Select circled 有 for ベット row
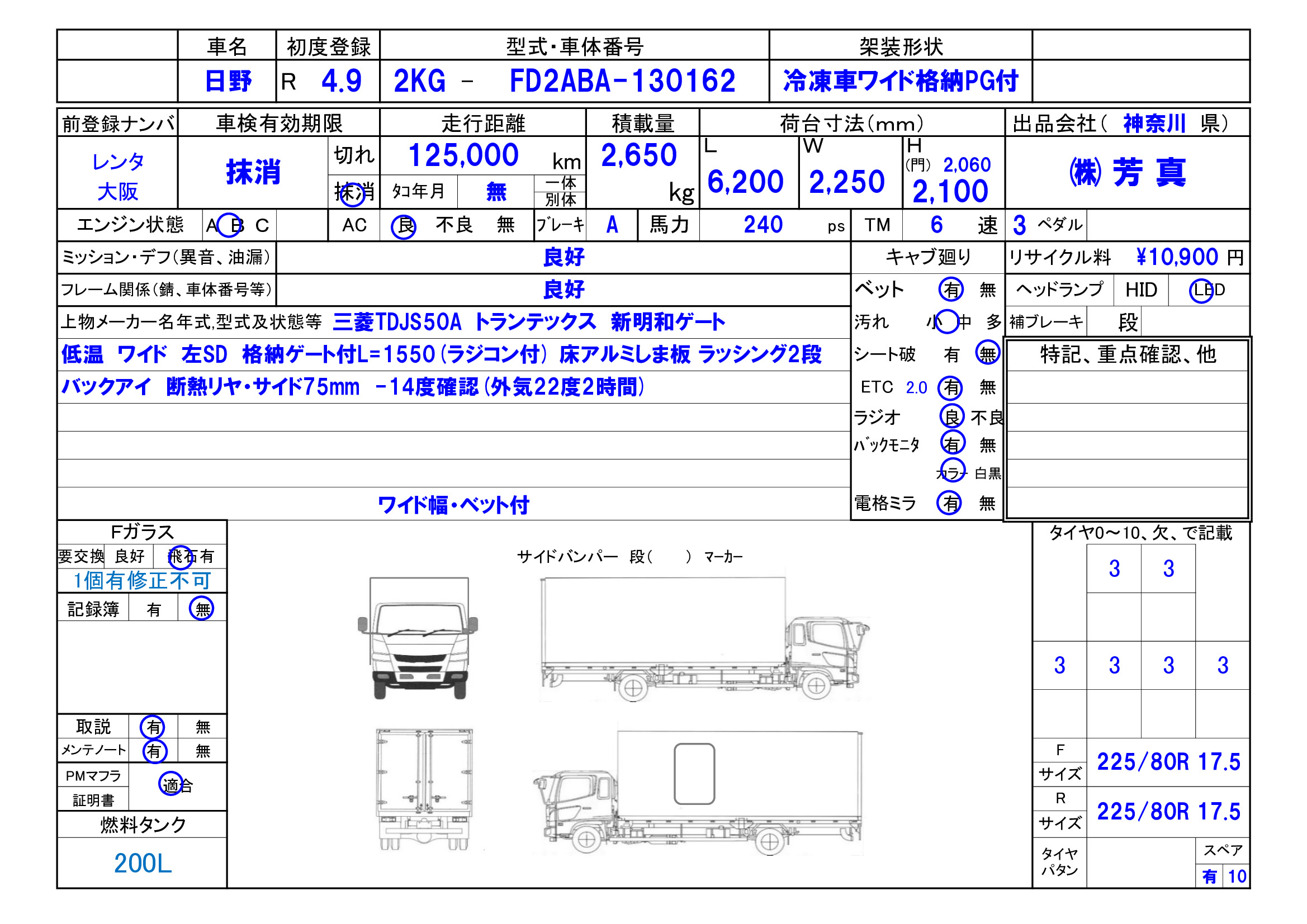The height and width of the screenshot is (924, 1307). pyautogui.click(x=951, y=290)
